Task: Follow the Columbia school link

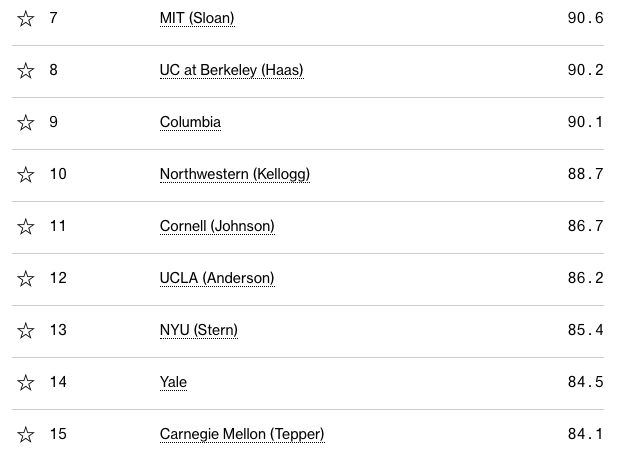Action: coord(190,122)
